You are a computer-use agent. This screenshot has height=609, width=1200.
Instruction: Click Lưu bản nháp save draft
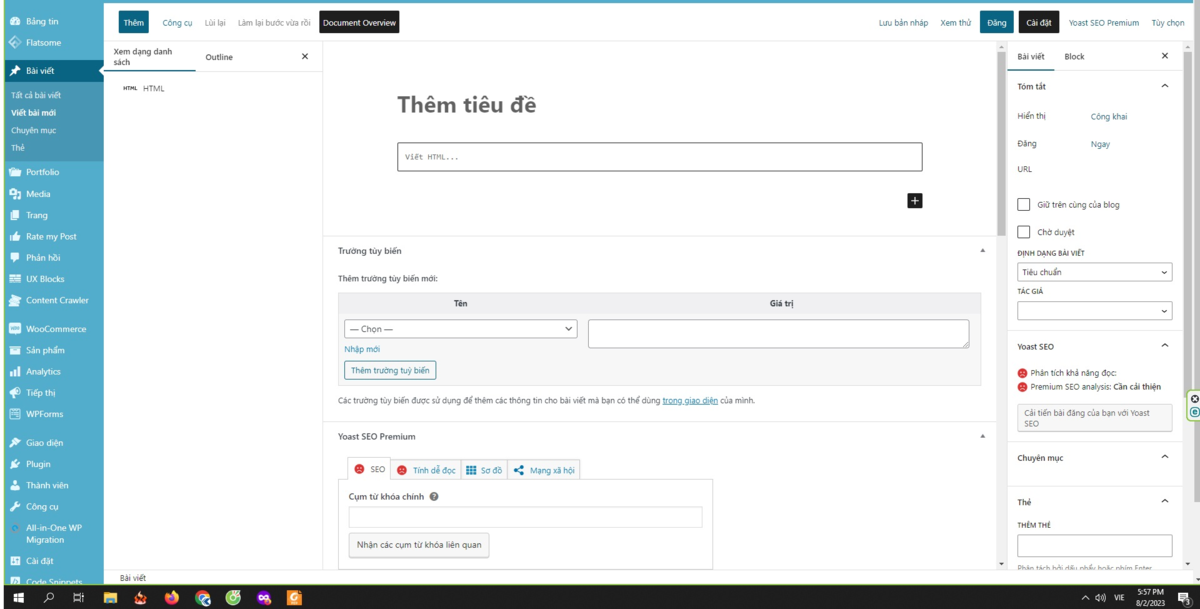(x=903, y=22)
